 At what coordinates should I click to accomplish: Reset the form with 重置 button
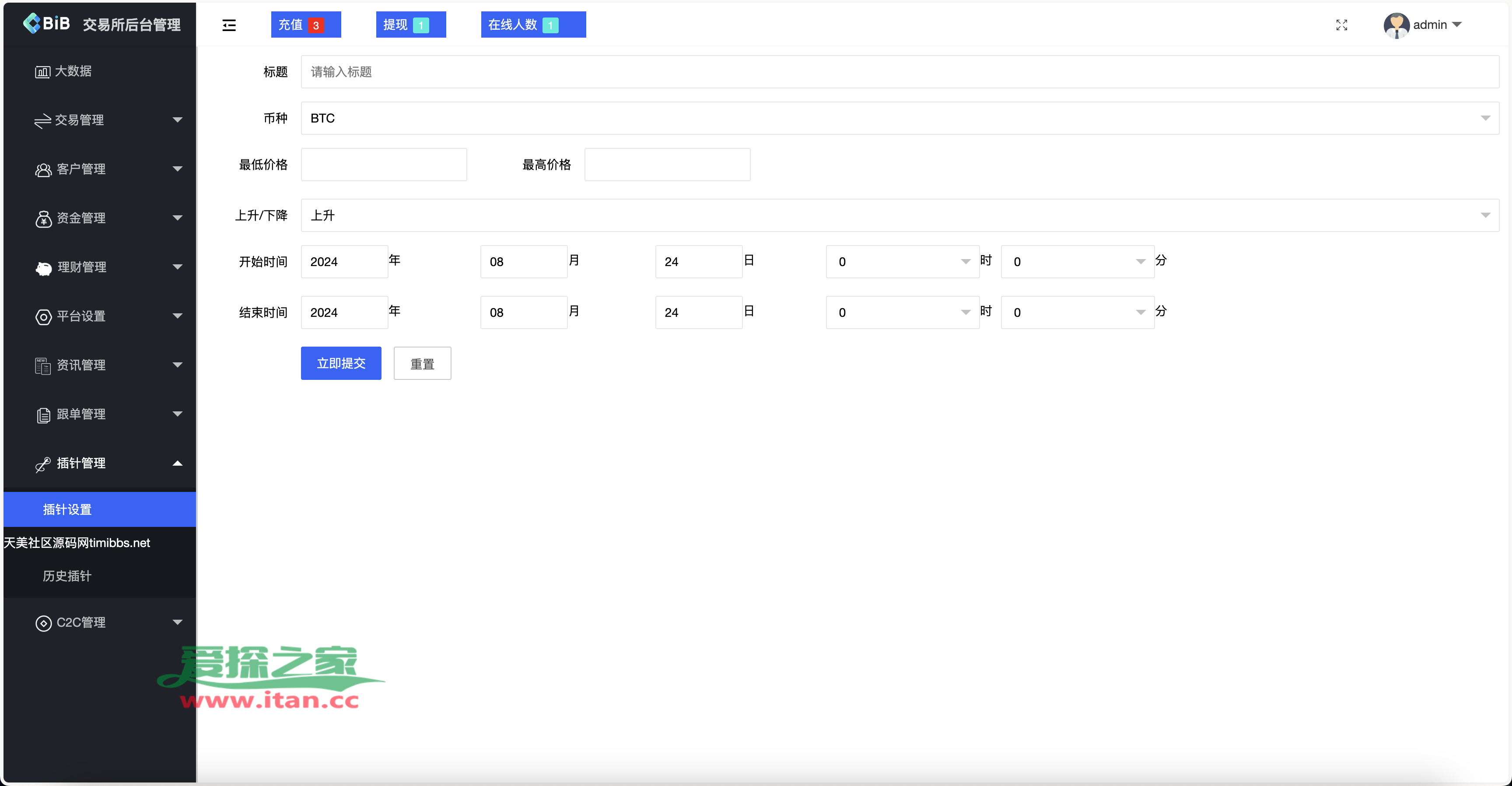(422, 363)
